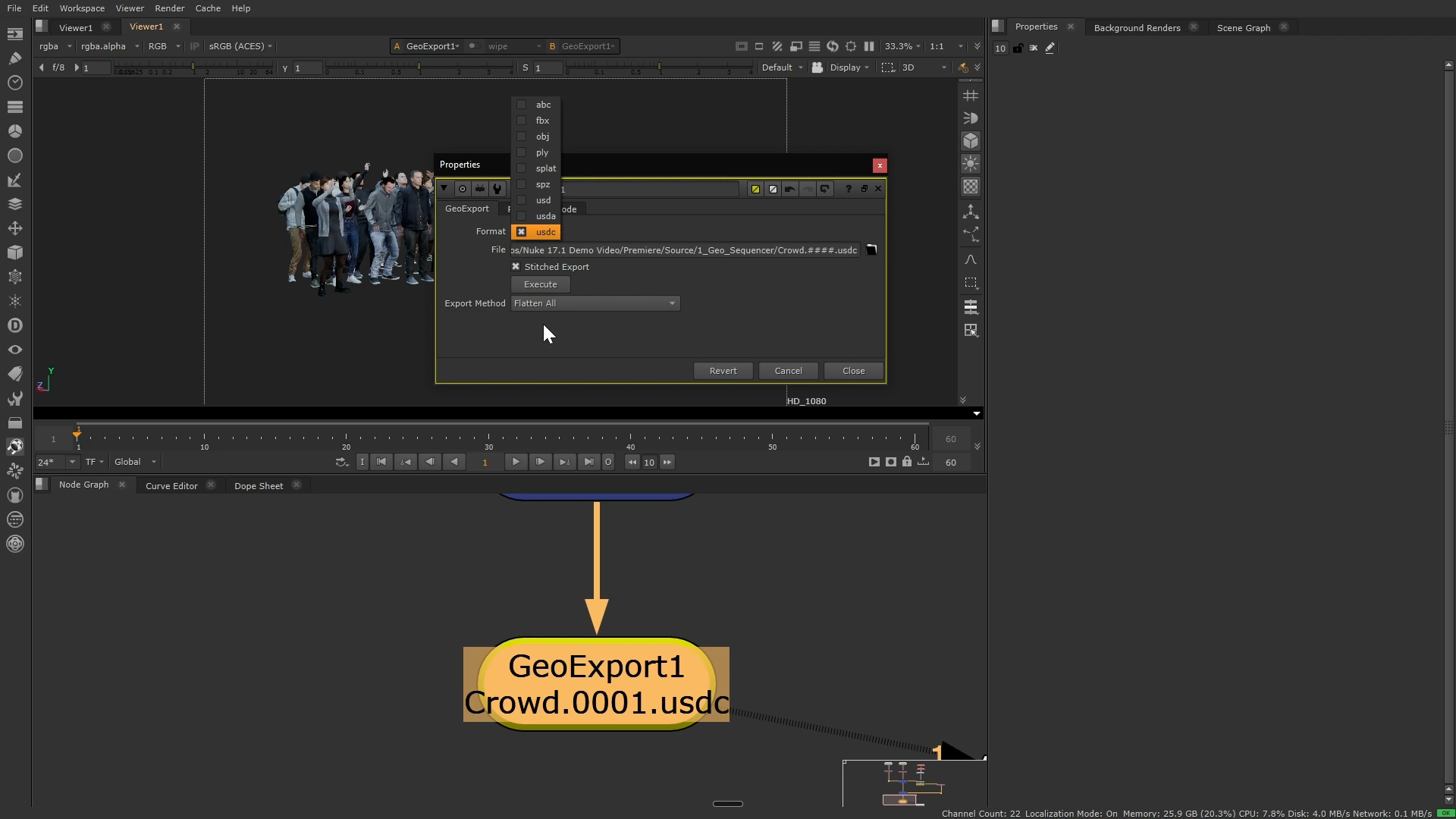Click the grid icon on the viewer's right strip

tap(971, 96)
